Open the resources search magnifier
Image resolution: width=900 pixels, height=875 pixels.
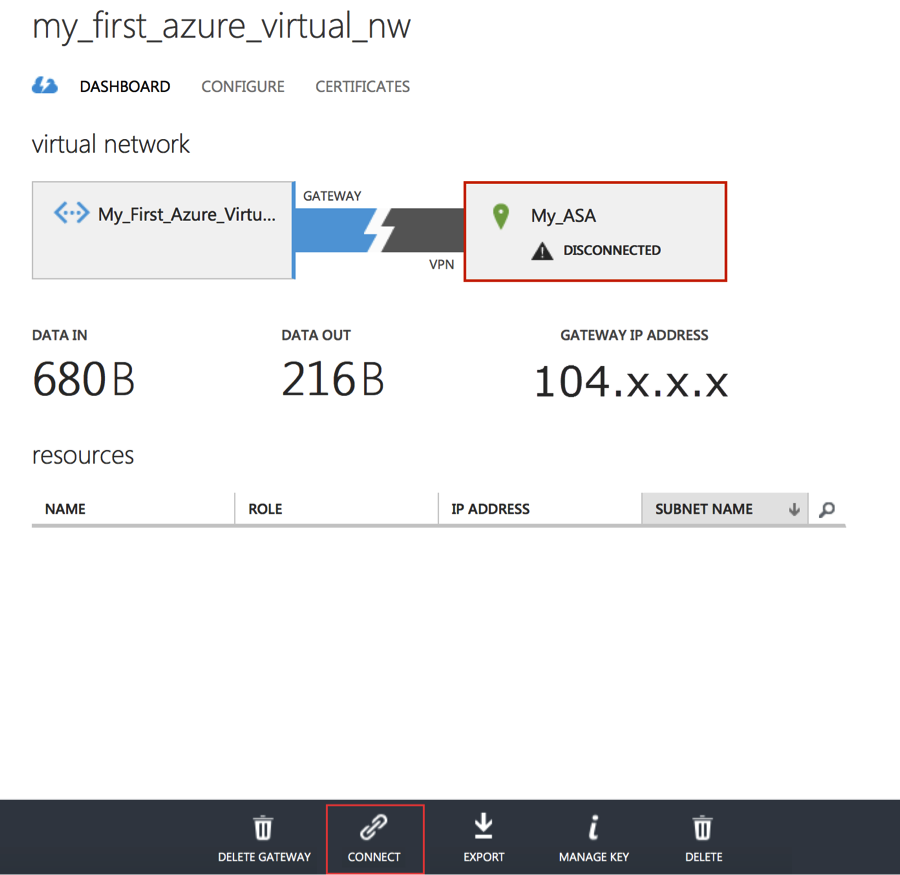pos(827,509)
